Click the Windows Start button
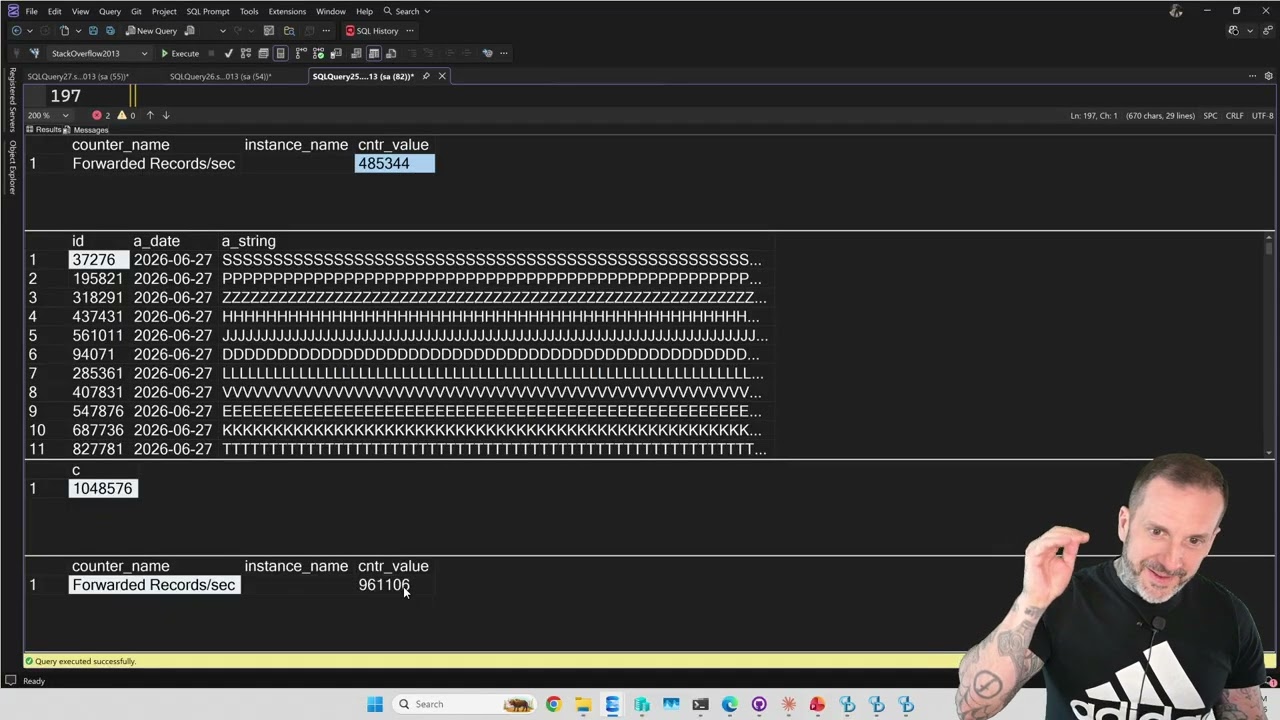The image size is (1280, 720). (375, 704)
